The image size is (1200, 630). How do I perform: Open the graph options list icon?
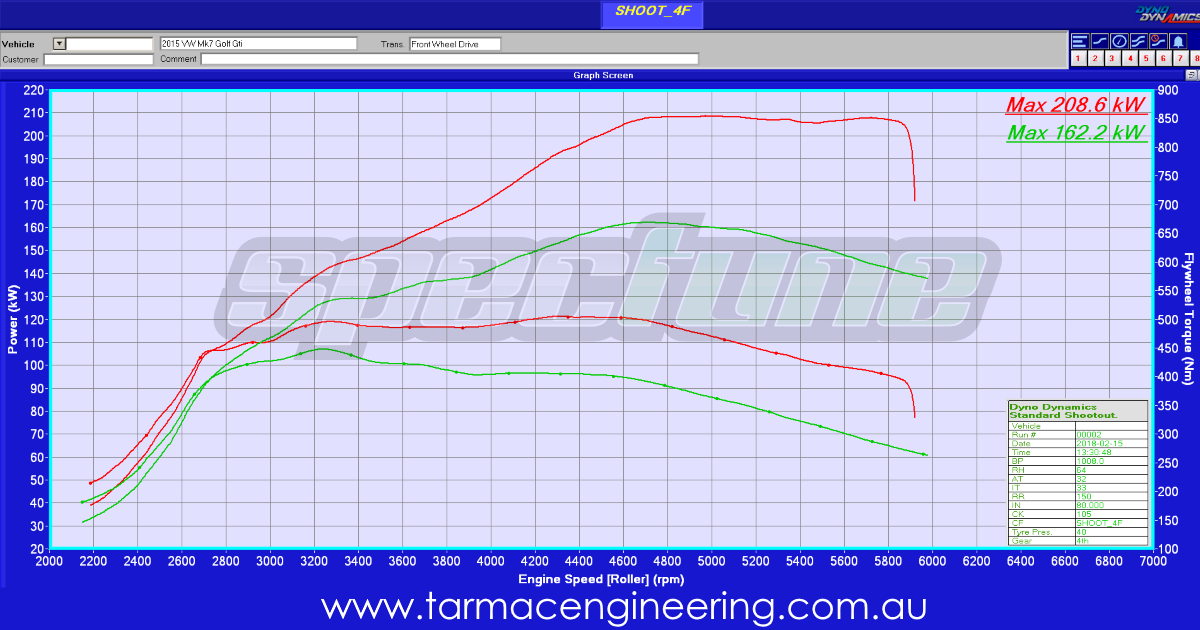click(1079, 40)
